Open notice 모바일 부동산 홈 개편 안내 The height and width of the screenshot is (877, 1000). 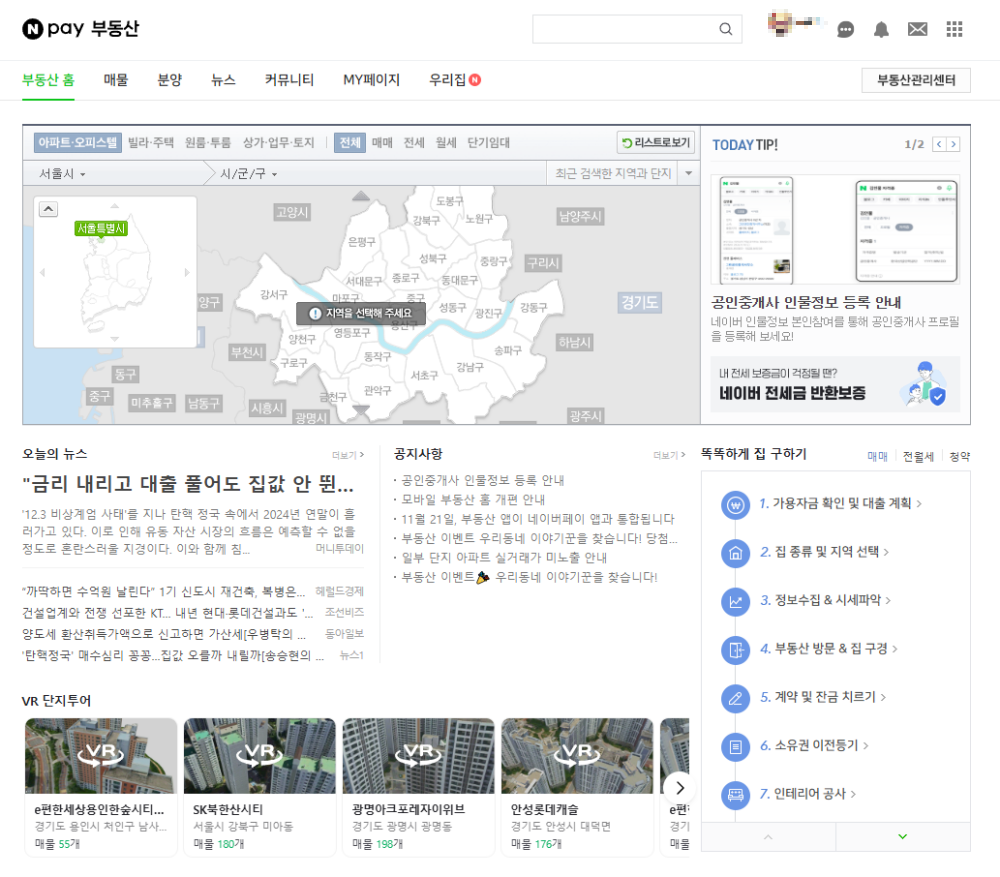(473, 499)
